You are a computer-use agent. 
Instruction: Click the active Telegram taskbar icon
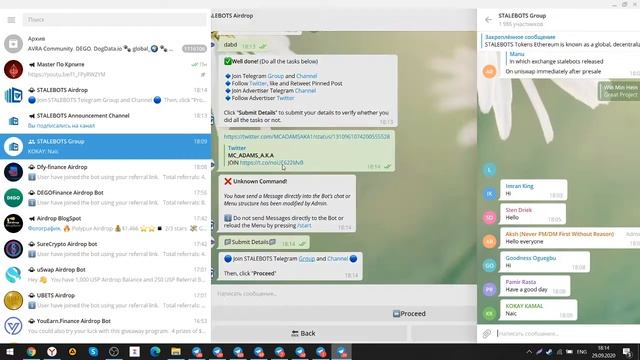pyautogui.click(x=341, y=351)
